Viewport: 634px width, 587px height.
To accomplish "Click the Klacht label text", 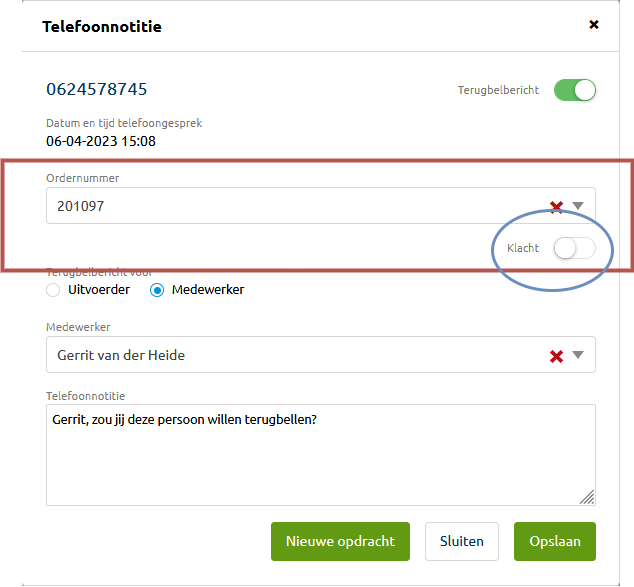I will pos(523,248).
